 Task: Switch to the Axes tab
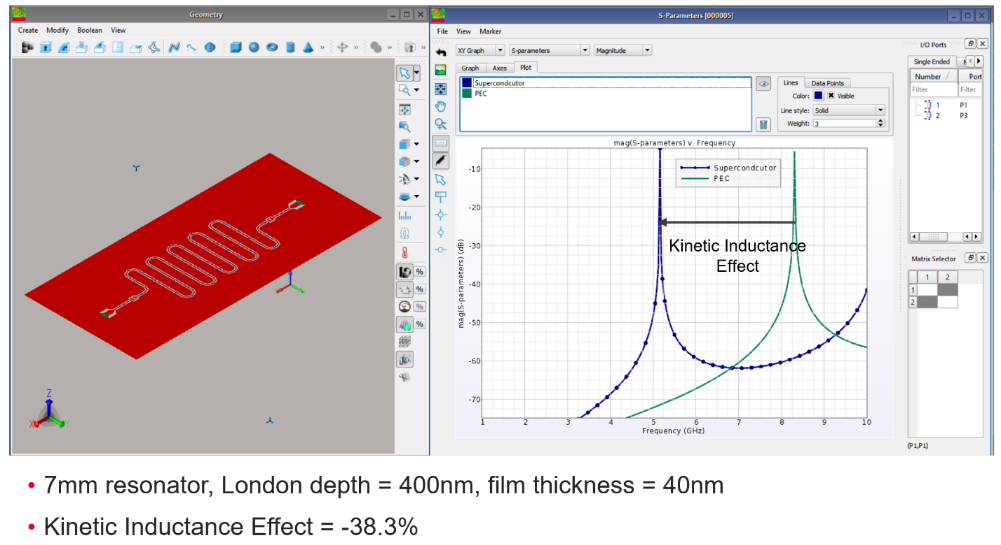coord(499,68)
